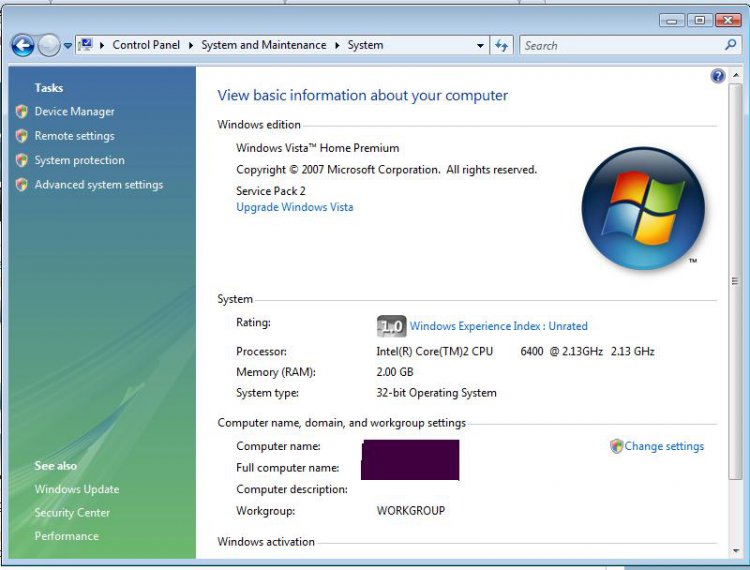This screenshot has height=570, width=750.
Task: Click the page heading View basic information
Action: [363, 95]
